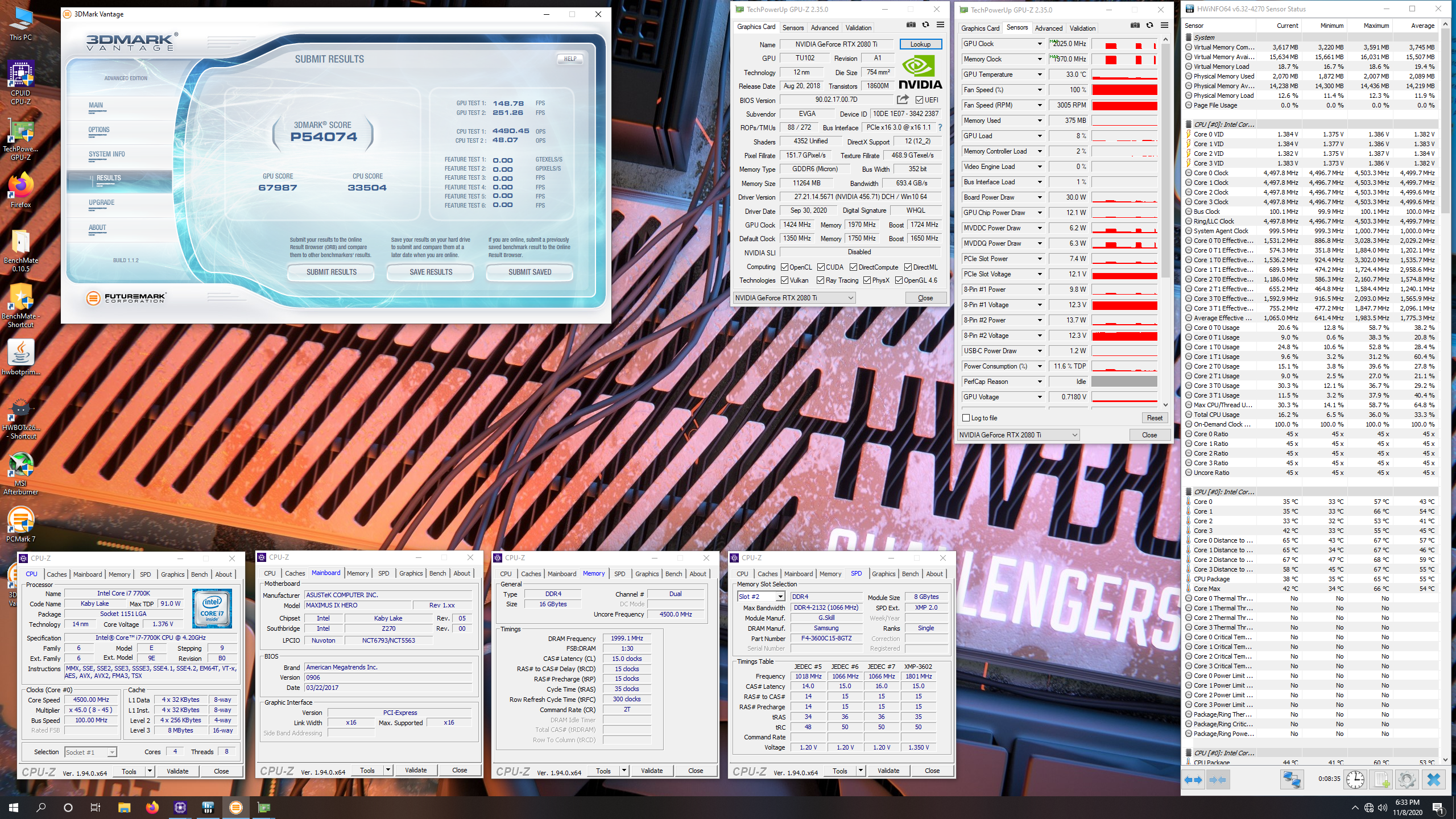Click the Submit Saved button in 3DMark
Screen dimensions: 1456x819
coord(530,272)
